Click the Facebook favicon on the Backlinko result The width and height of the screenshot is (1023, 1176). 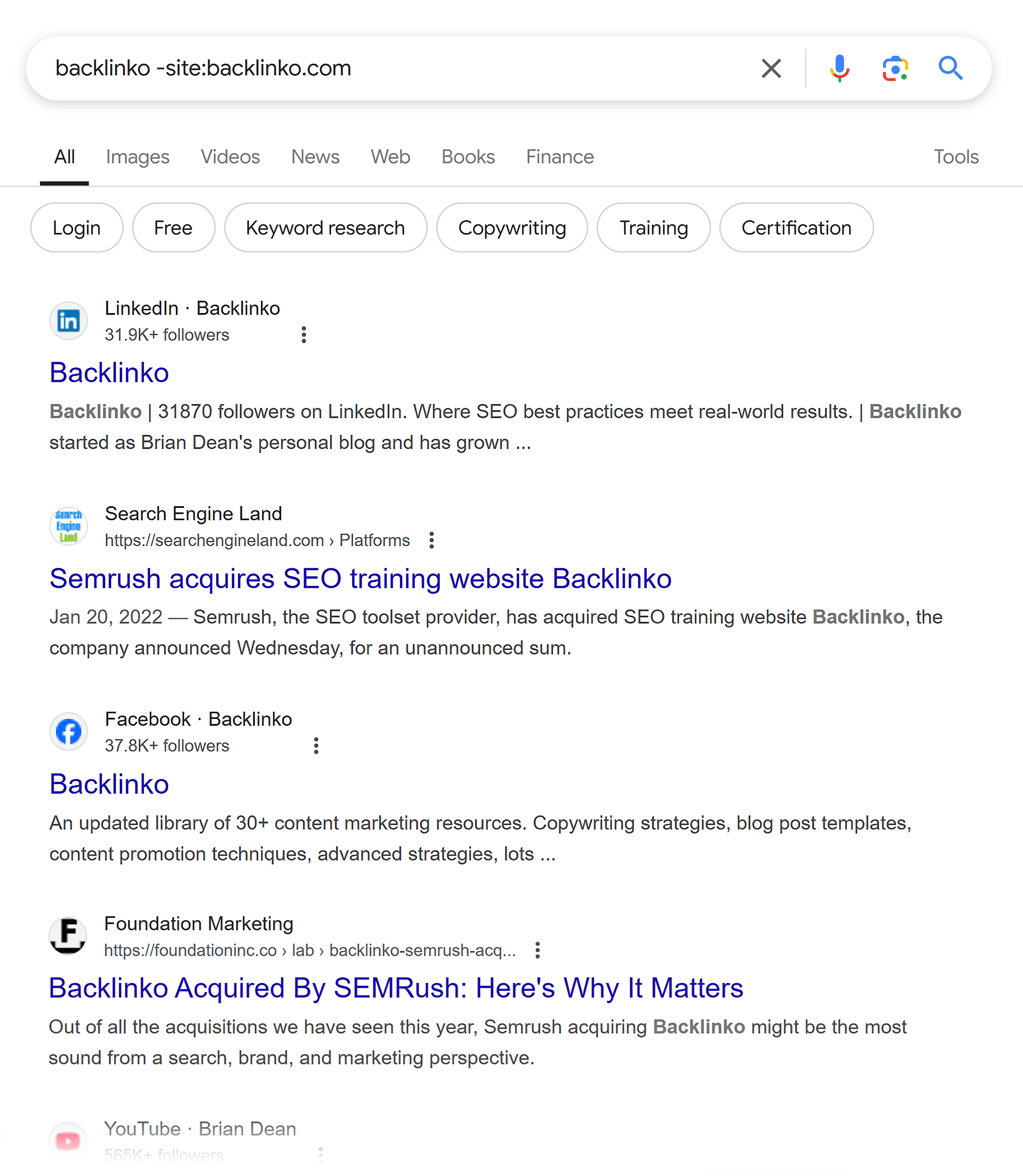(x=68, y=731)
